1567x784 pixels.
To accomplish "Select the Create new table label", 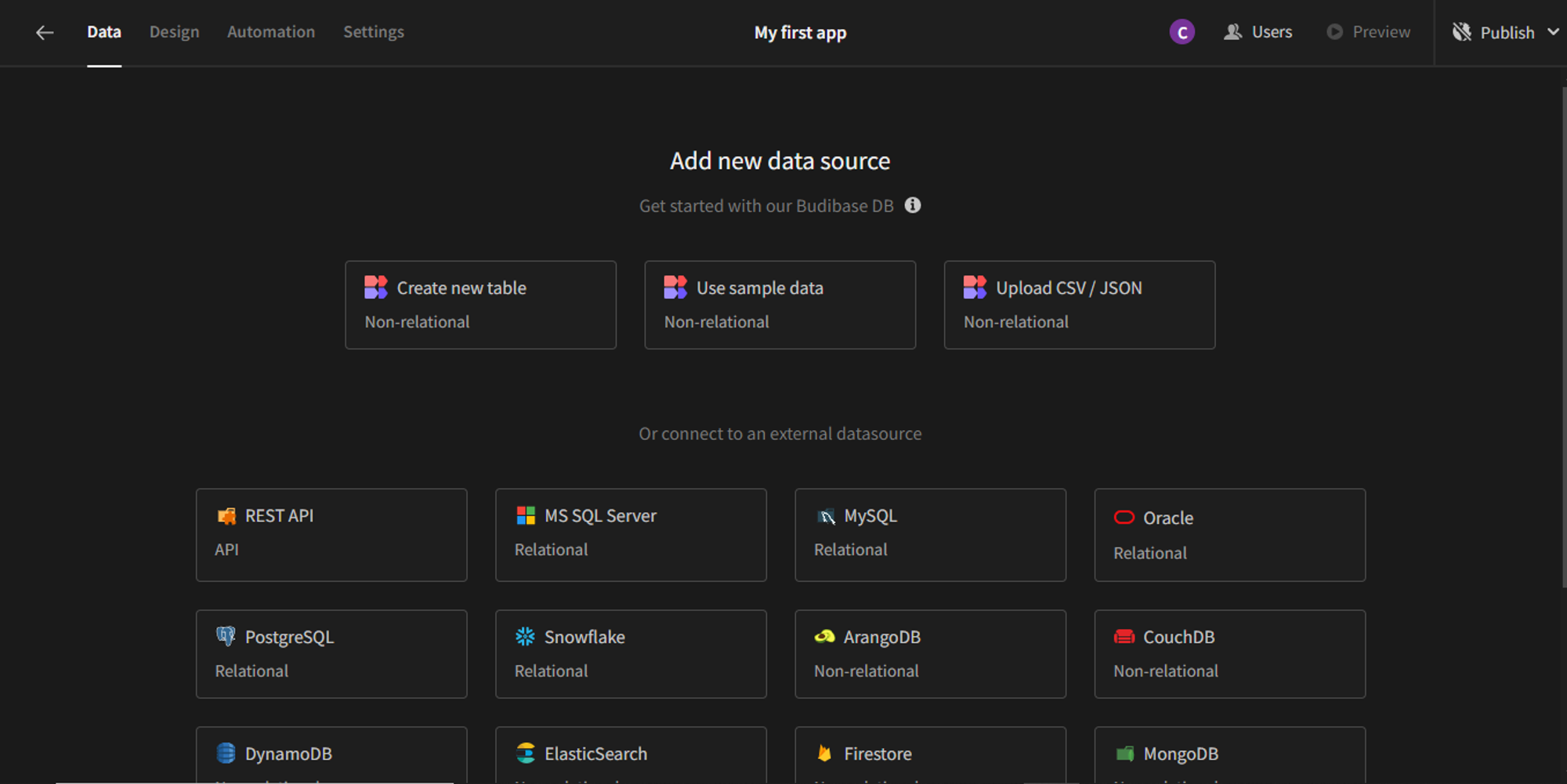I will click(461, 288).
